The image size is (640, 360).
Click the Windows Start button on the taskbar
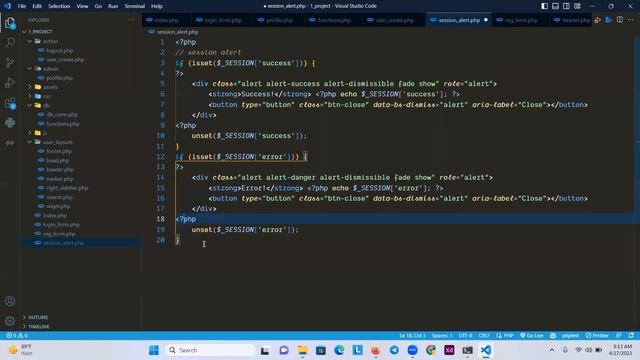(x=154, y=350)
